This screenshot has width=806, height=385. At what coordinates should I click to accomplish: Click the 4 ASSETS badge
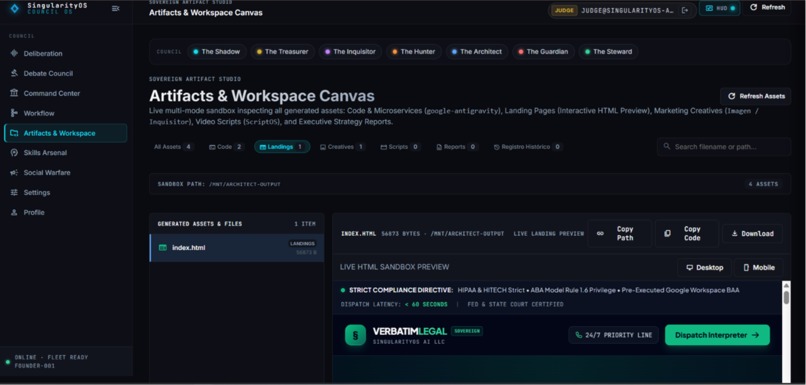(x=763, y=184)
